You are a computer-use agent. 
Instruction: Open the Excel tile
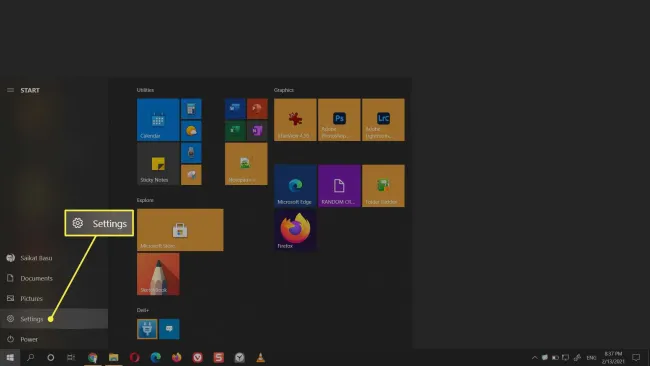click(235, 131)
